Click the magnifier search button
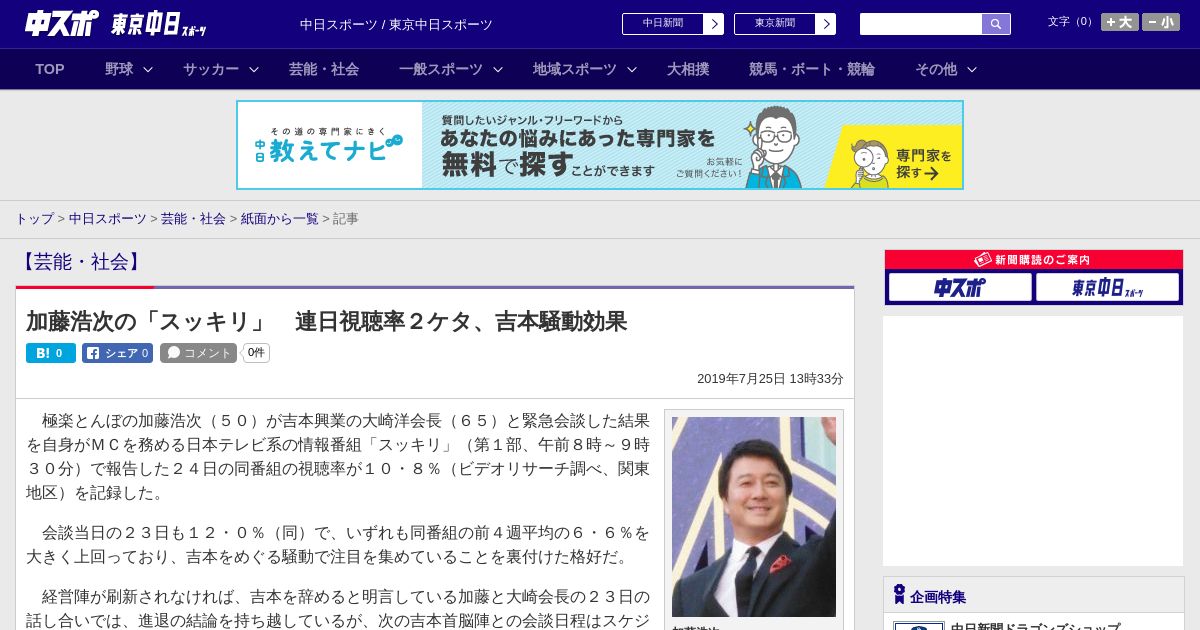Image resolution: width=1200 pixels, height=630 pixels. click(x=996, y=24)
